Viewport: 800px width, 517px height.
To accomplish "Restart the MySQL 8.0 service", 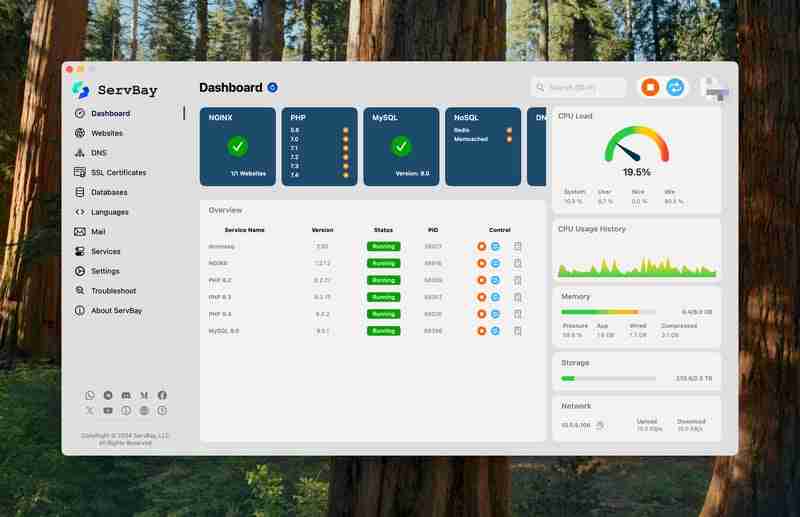I will [495, 330].
